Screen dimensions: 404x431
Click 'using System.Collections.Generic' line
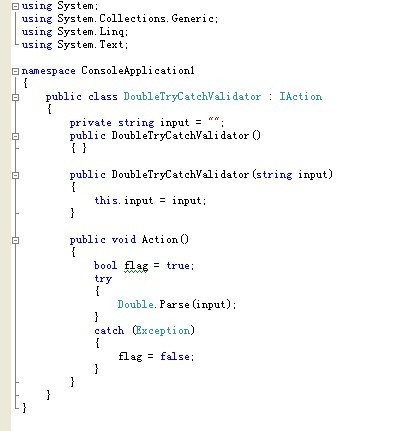pyautogui.click(x=120, y=19)
